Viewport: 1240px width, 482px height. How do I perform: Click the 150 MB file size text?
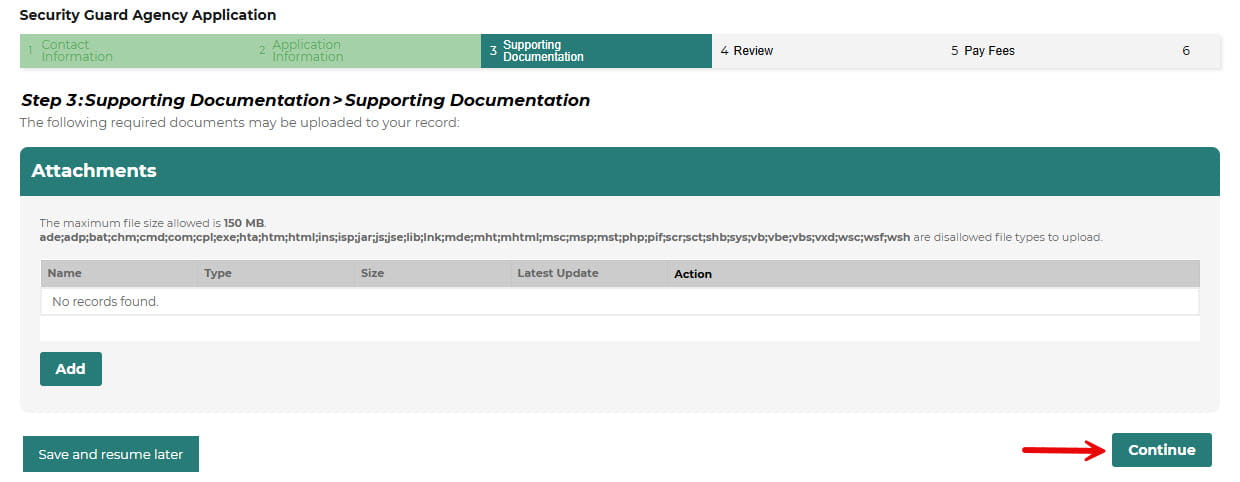[x=244, y=223]
